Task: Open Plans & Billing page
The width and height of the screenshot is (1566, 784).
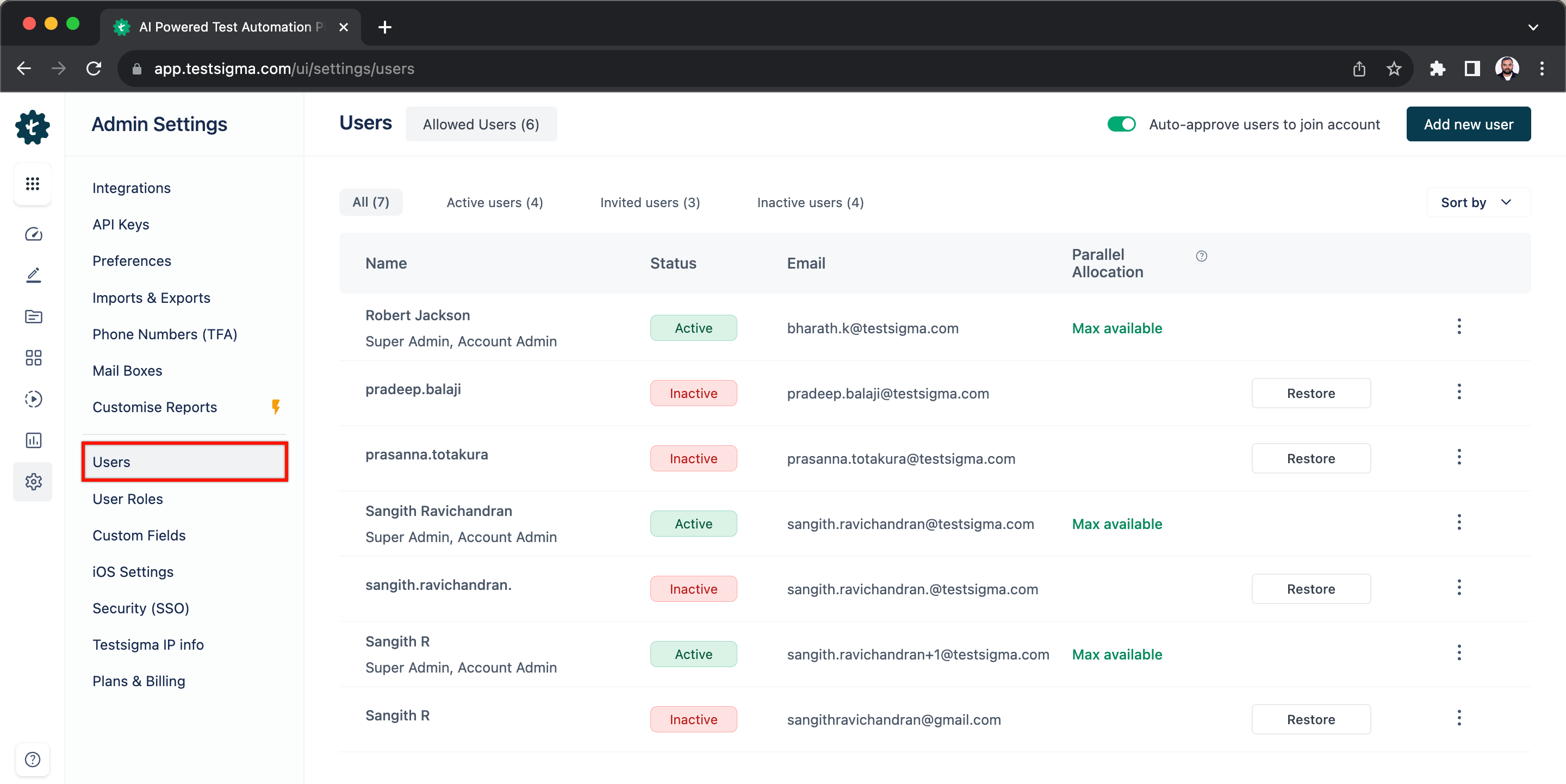Action: pyautogui.click(x=139, y=681)
